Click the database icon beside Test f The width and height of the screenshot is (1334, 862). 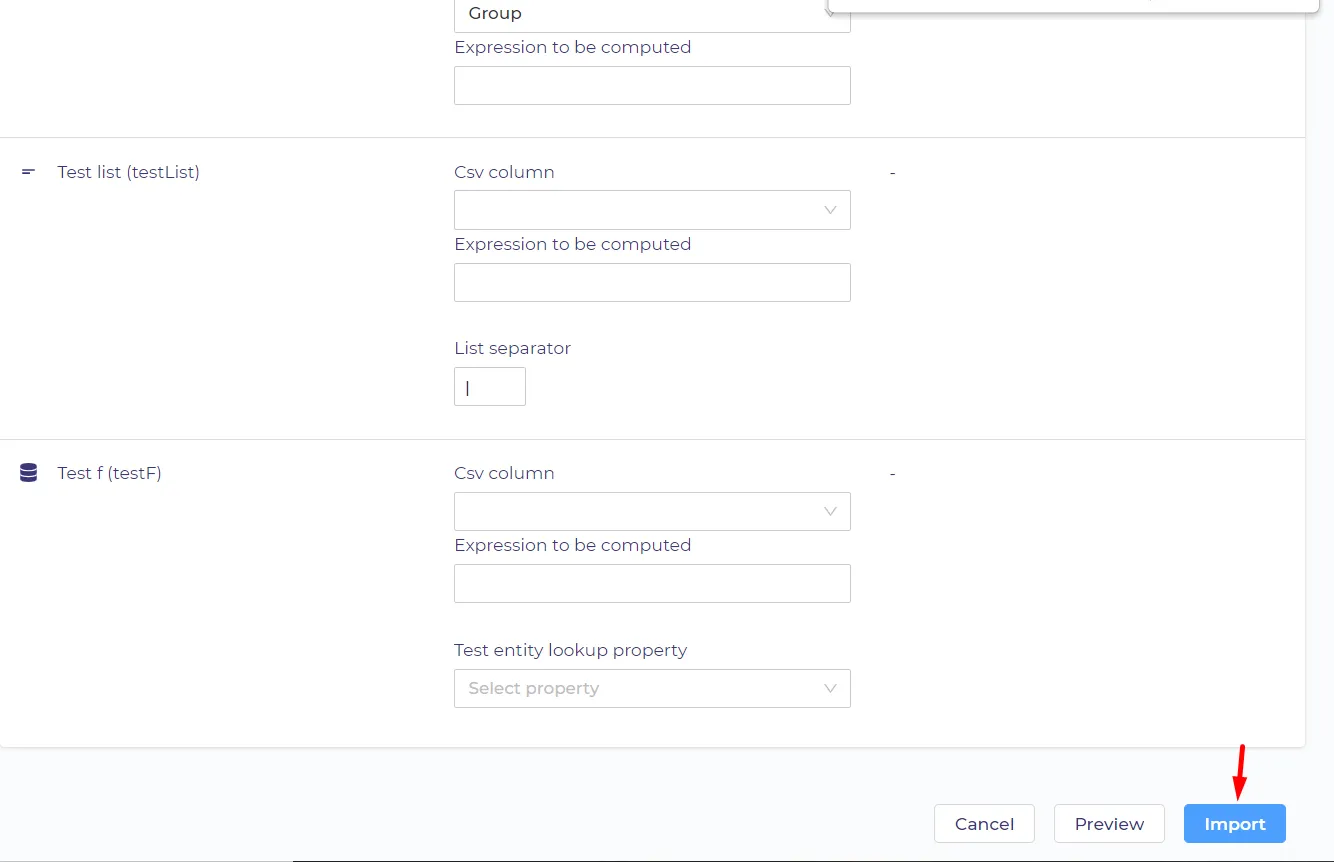pyautogui.click(x=28, y=473)
